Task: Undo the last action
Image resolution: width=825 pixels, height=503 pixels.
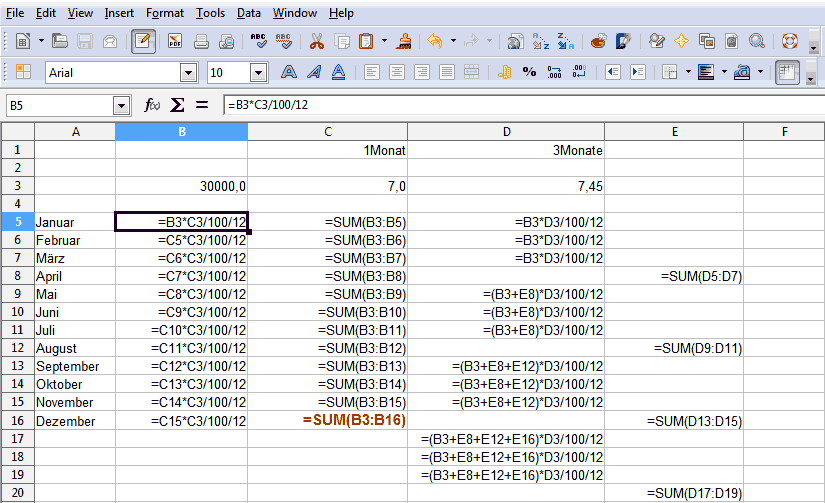Action: (x=435, y=41)
